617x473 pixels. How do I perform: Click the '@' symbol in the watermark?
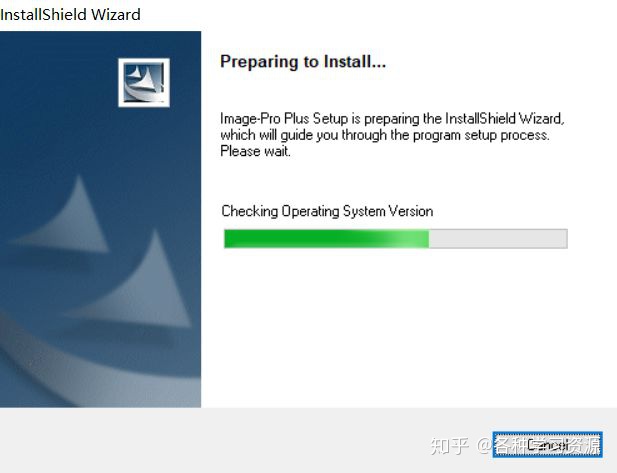pos(484,446)
